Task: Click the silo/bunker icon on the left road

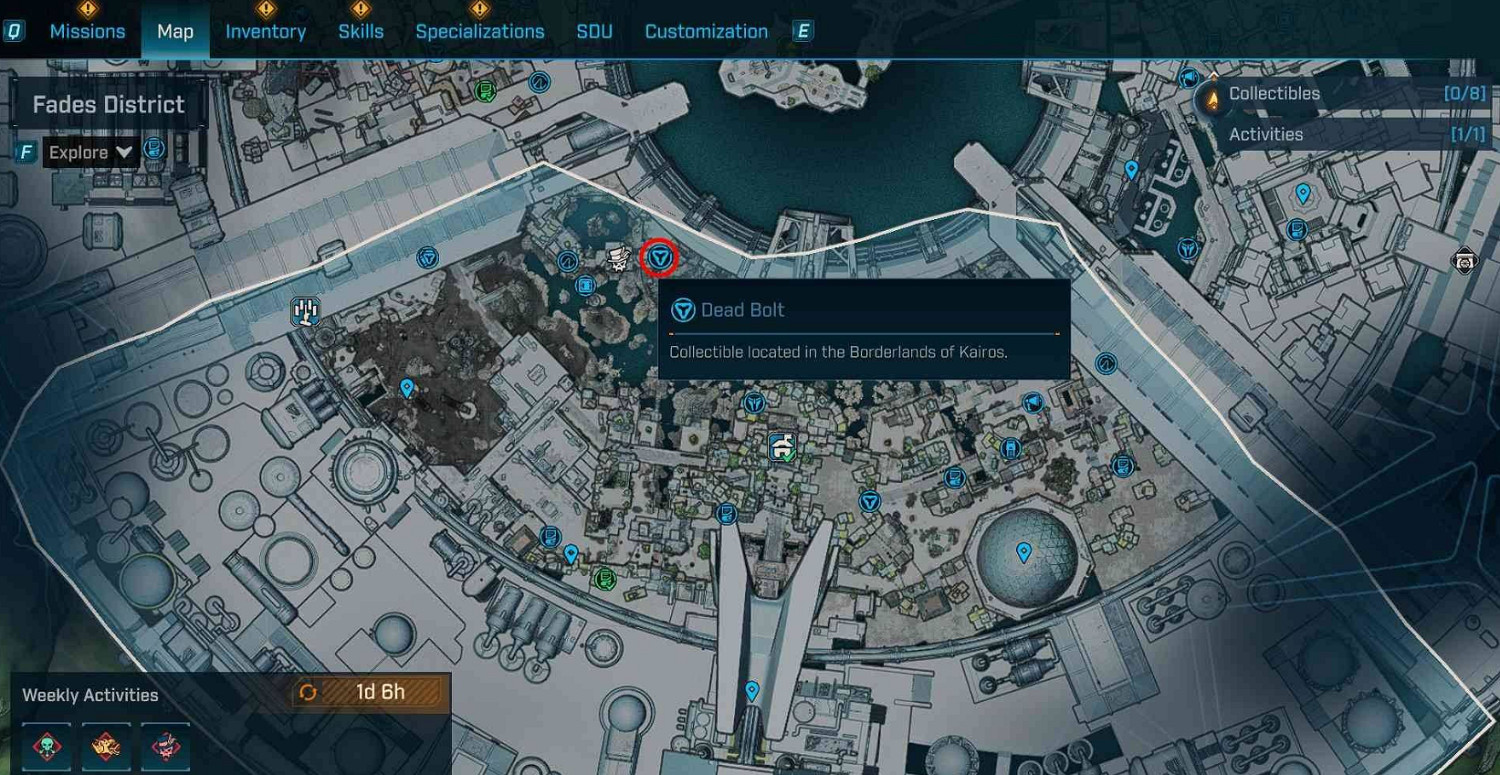Action: click(x=305, y=312)
